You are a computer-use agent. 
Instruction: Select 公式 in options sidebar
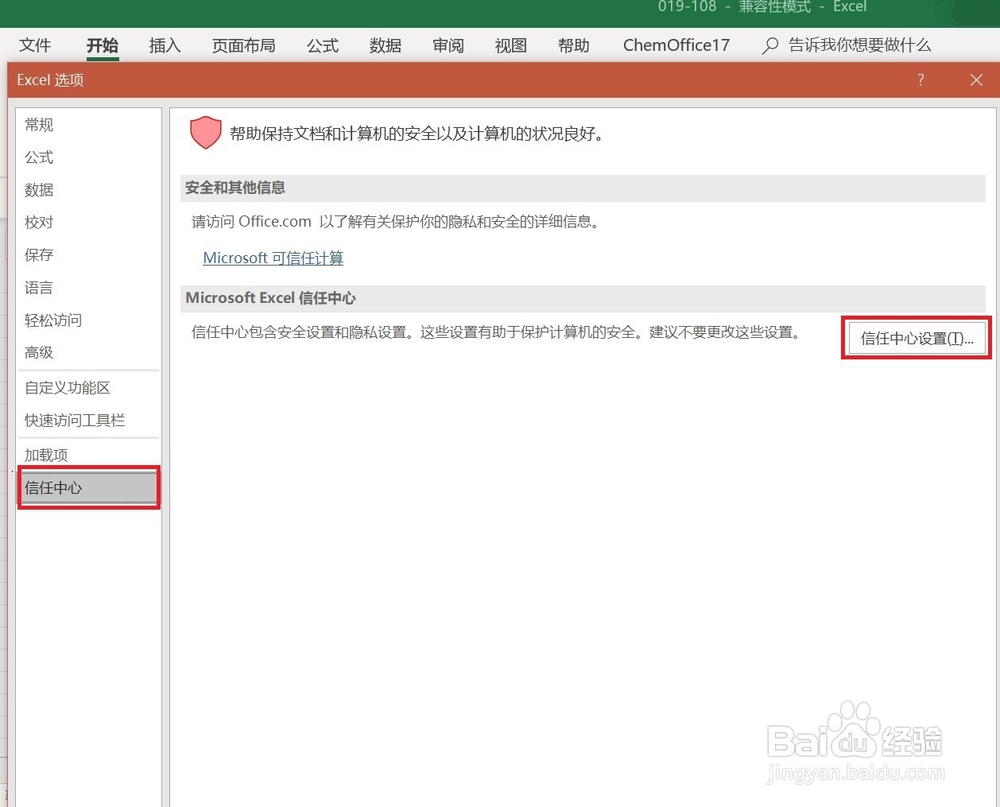pyautogui.click(x=89, y=157)
